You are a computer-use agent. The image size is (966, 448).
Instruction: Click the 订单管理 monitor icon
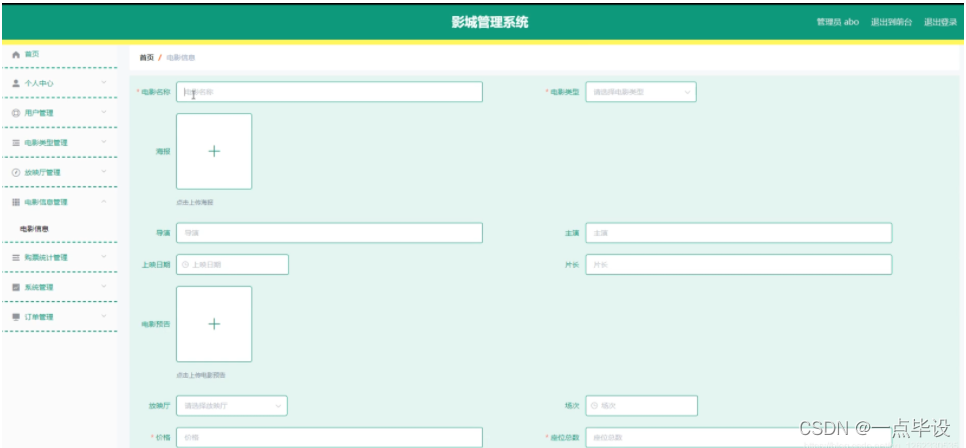click(17, 317)
